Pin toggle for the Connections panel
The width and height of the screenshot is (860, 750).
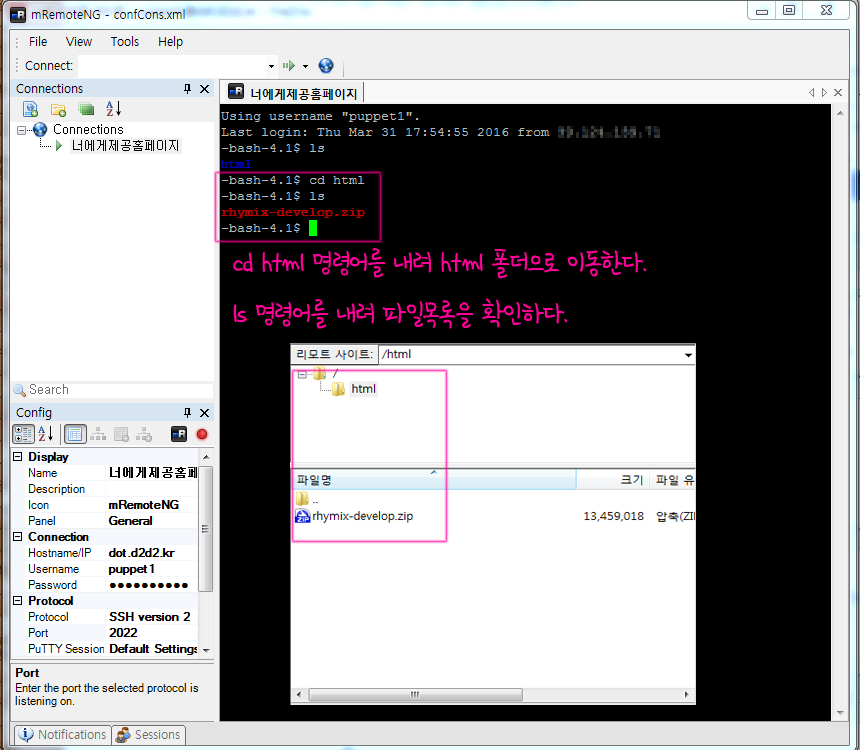187,89
